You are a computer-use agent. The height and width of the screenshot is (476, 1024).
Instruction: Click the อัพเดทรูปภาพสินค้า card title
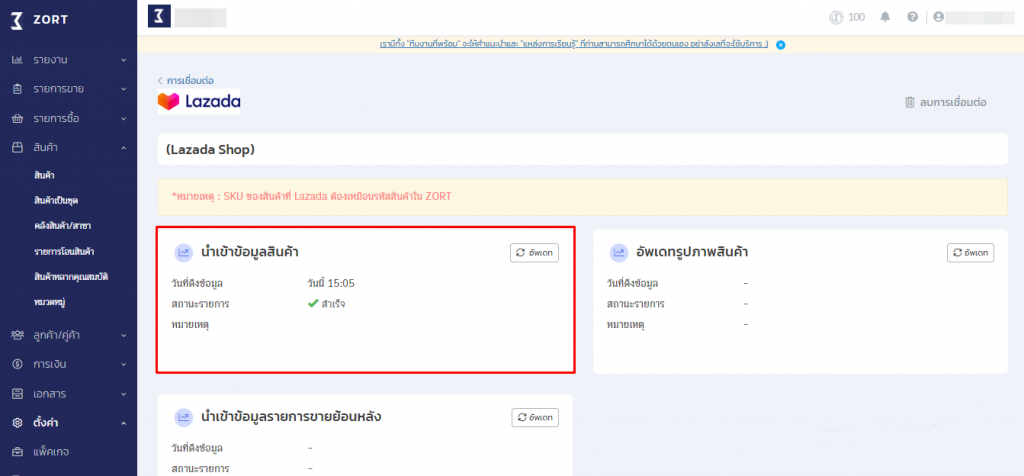(x=692, y=252)
